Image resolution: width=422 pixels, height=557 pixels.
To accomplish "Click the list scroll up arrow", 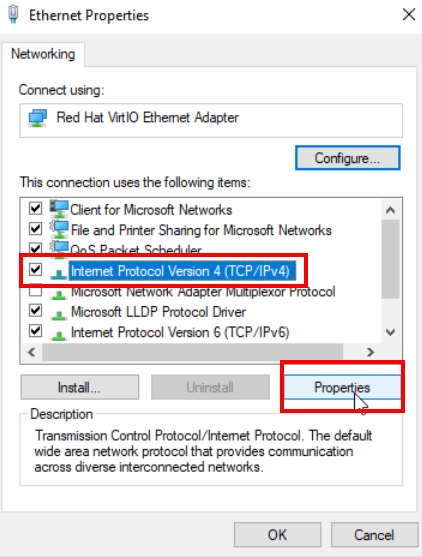I will click(x=390, y=210).
